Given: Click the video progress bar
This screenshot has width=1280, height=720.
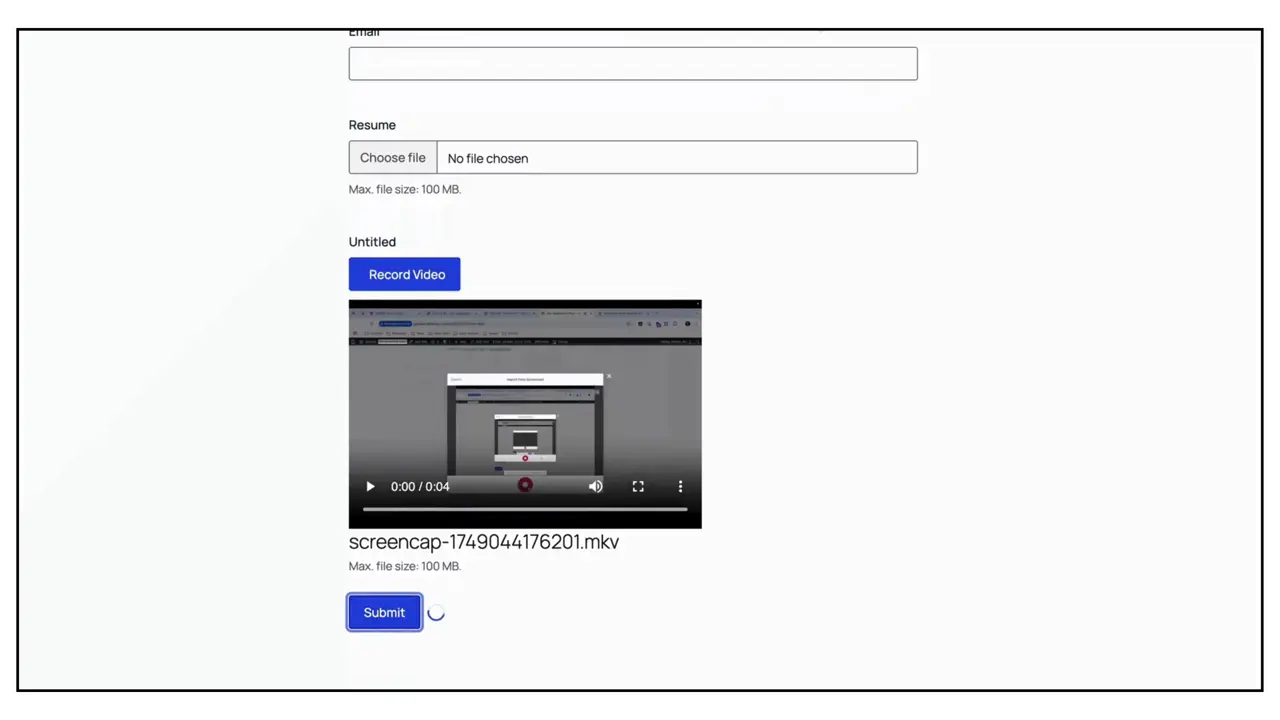Looking at the screenshot, I should (x=525, y=510).
